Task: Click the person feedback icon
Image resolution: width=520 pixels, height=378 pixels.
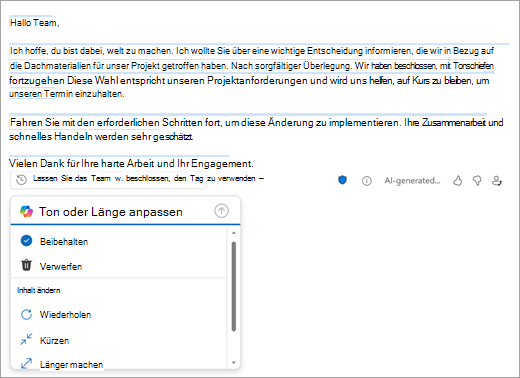Action: pyautogui.click(x=497, y=181)
